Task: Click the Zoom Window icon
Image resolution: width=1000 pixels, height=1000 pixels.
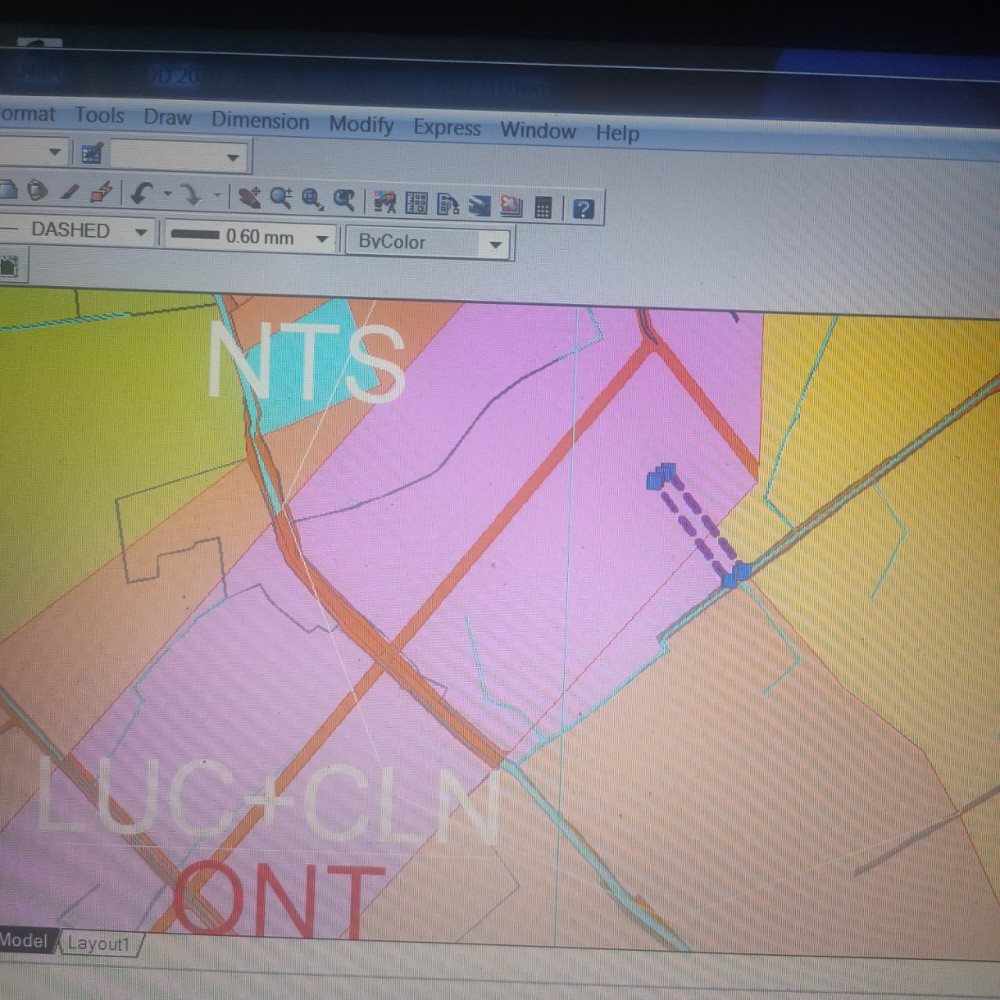Action: point(312,199)
